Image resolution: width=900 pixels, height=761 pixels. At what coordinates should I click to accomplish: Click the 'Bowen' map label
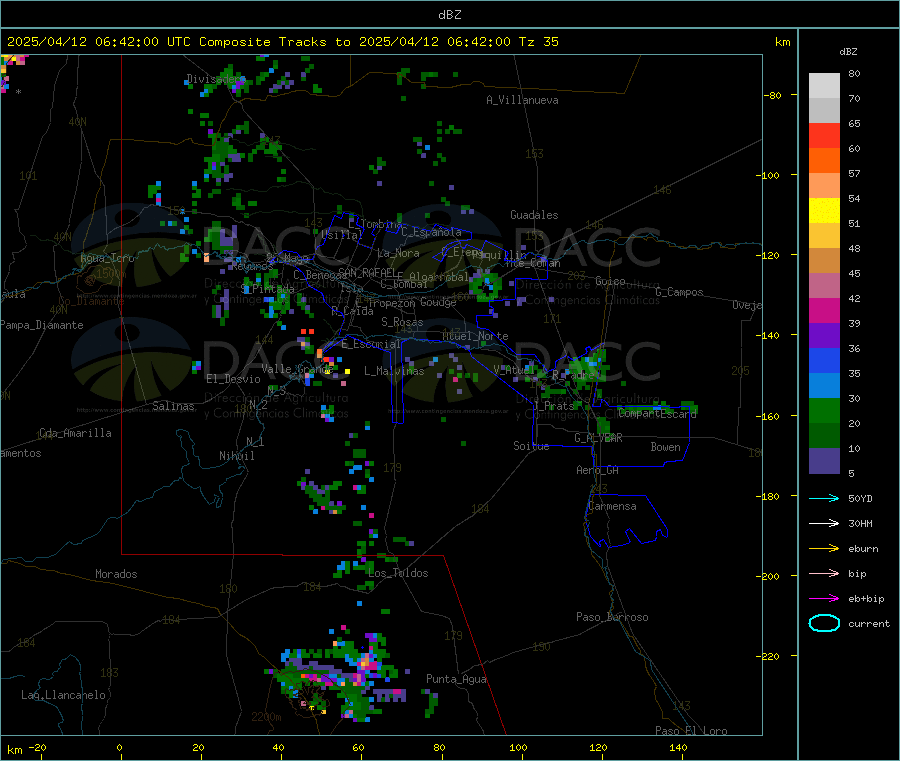click(x=665, y=447)
